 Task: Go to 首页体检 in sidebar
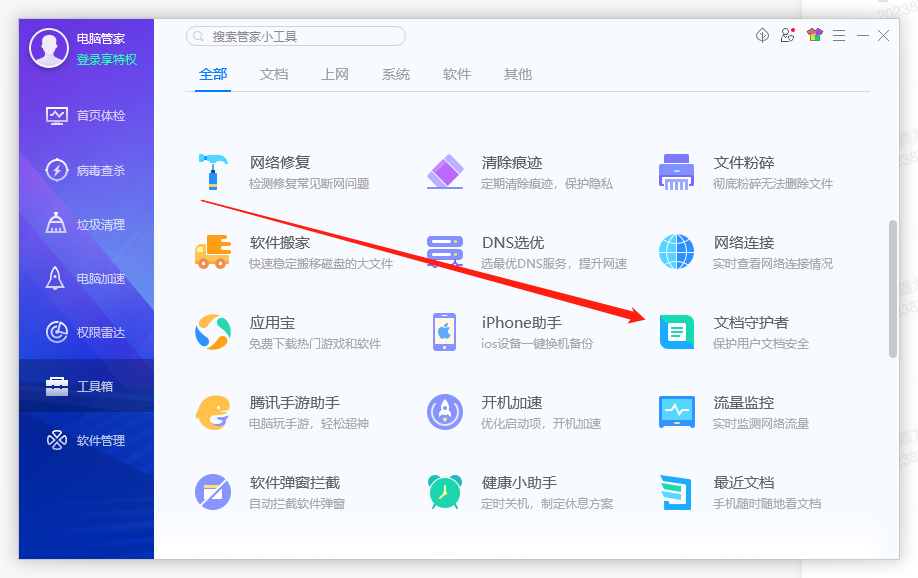click(x=86, y=115)
